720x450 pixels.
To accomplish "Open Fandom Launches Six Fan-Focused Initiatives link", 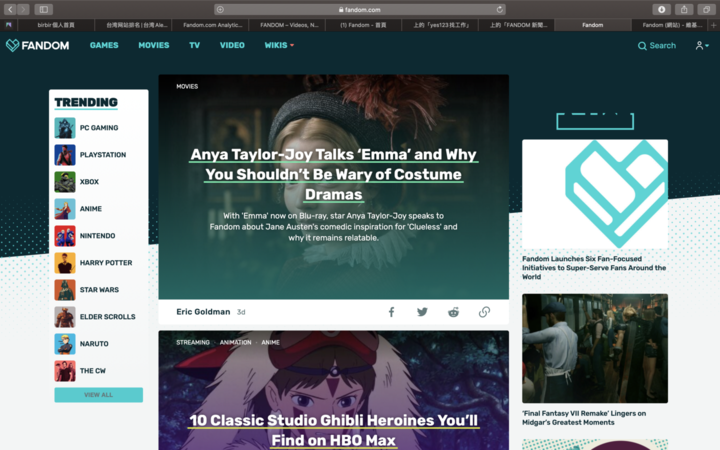I will [594, 268].
